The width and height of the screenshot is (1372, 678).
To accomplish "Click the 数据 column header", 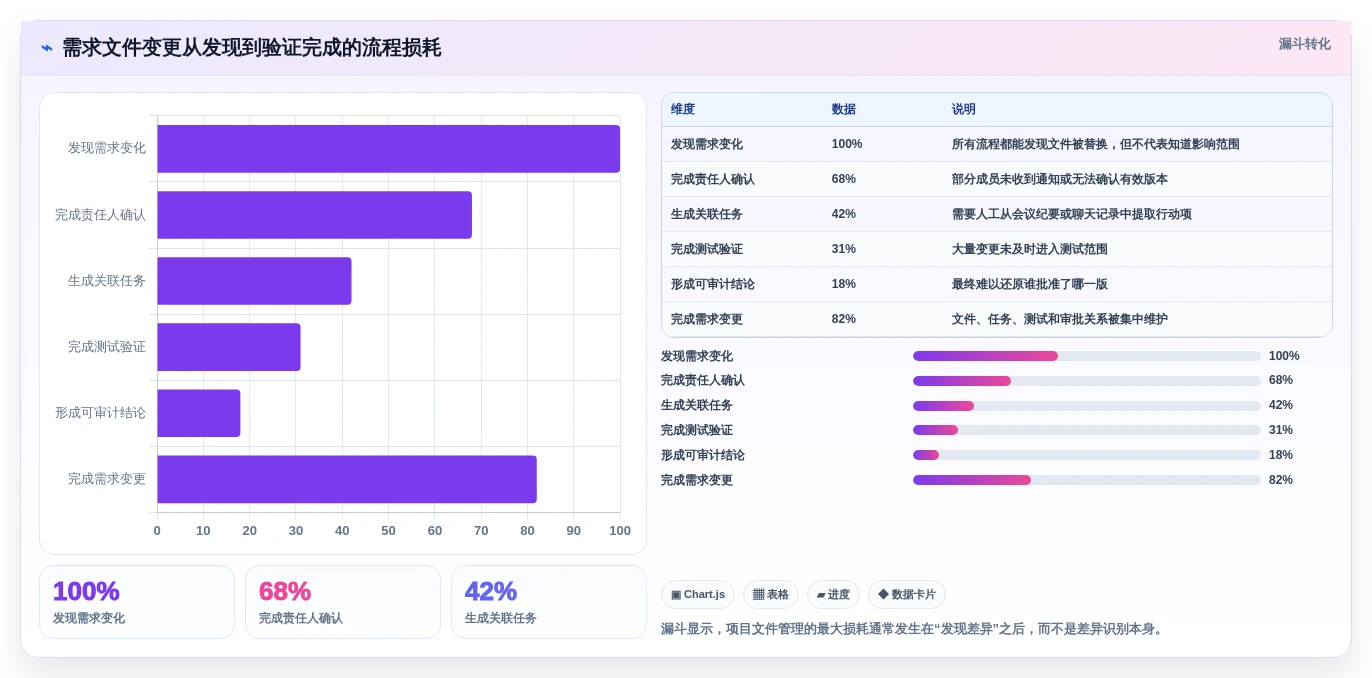I will coord(844,110).
